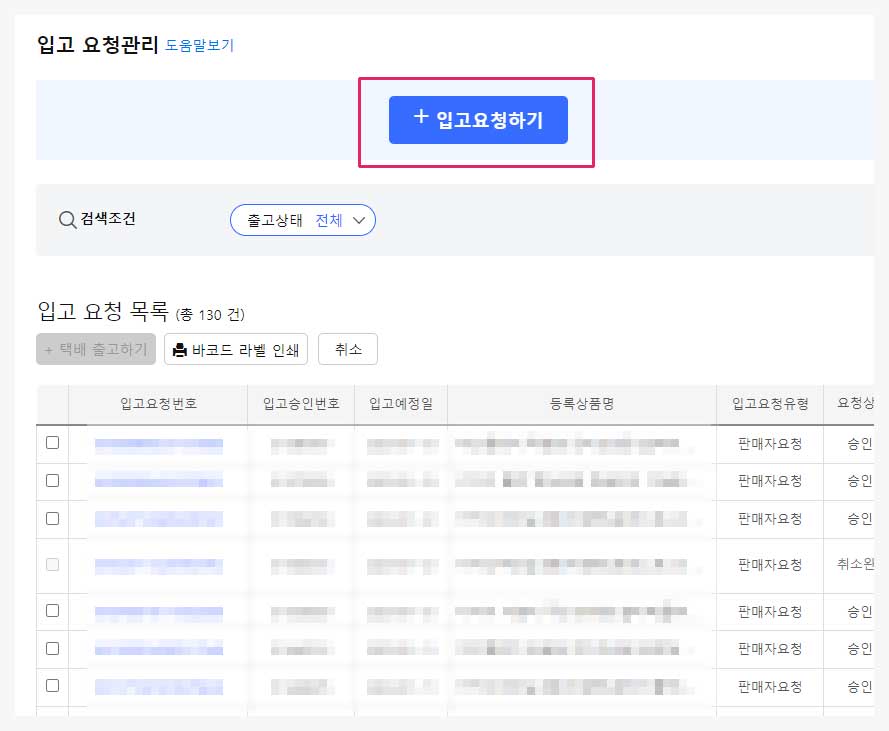
Task: Select the second row's checkbox
Action: 53,480
